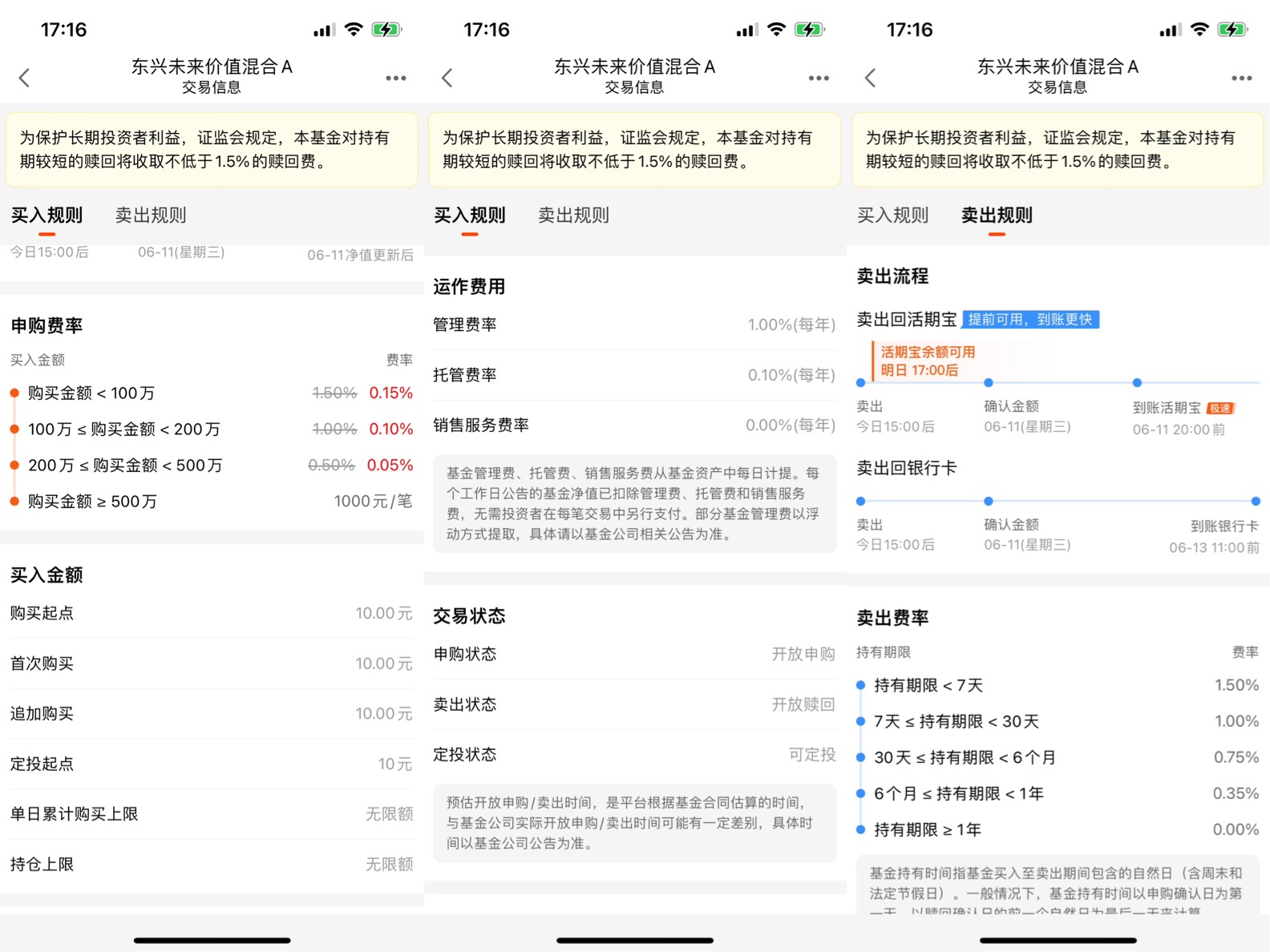The height and width of the screenshot is (952, 1270).
Task: Select 卖出规则 tab on right screen
Action: click(x=997, y=215)
